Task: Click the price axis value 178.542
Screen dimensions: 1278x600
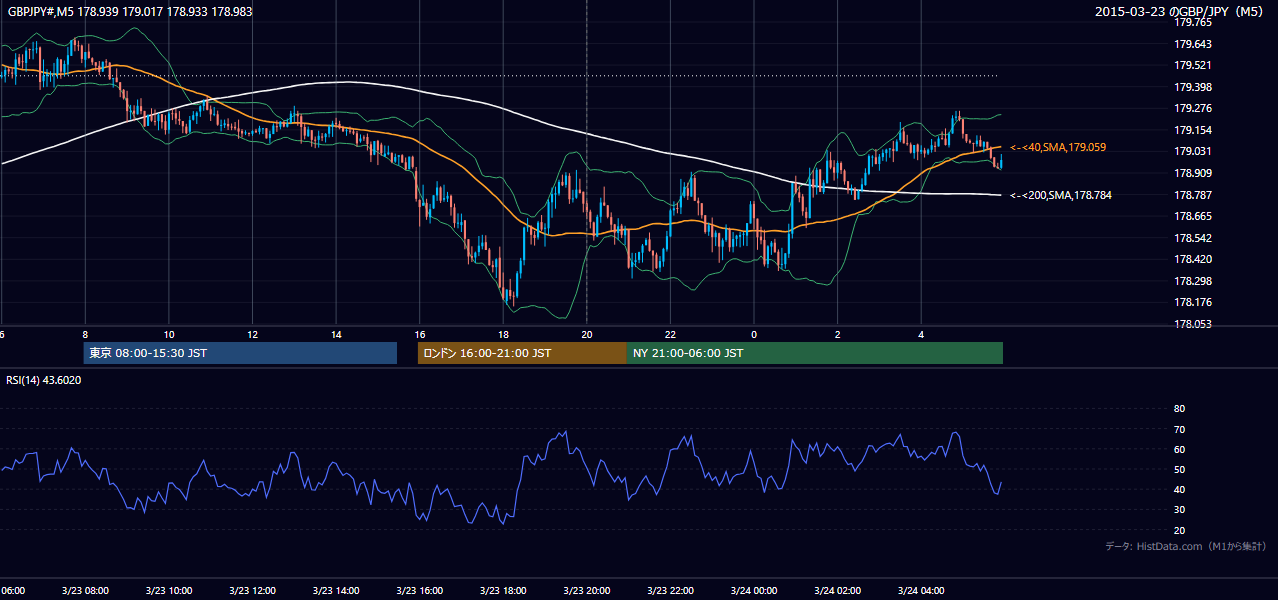Action: click(x=1192, y=238)
